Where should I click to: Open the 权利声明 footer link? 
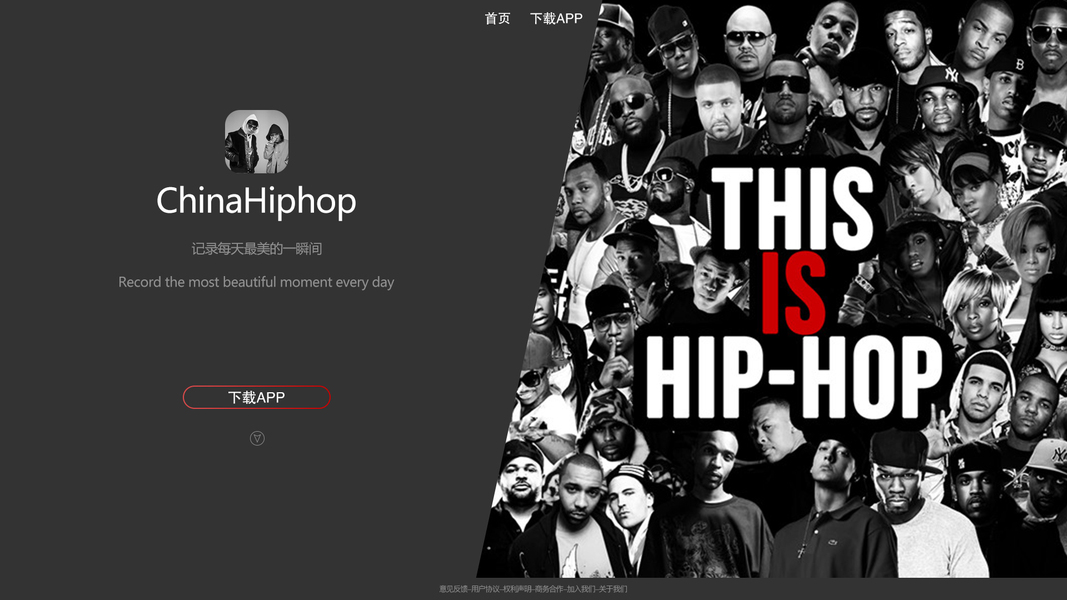tap(517, 589)
